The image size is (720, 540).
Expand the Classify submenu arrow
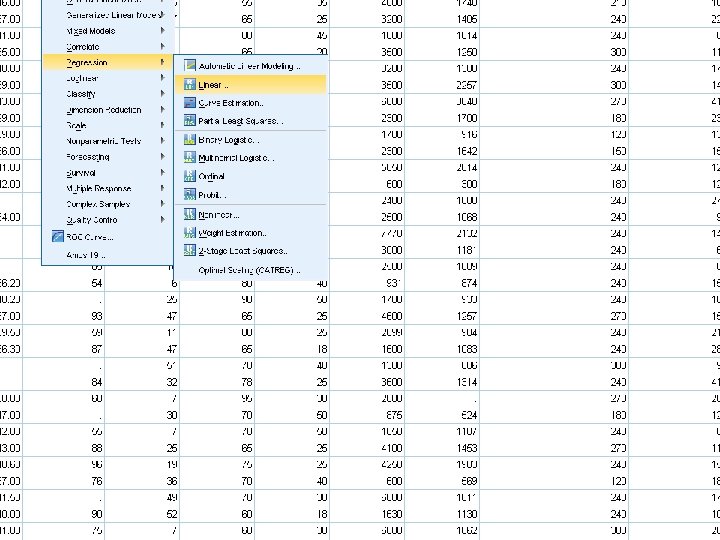pyautogui.click(x=162, y=94)
